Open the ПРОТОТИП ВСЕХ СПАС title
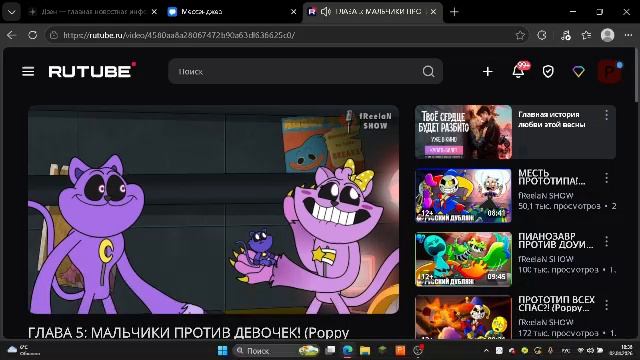The height and width of the screenshot is (360, 640). [x=556, y=304]
